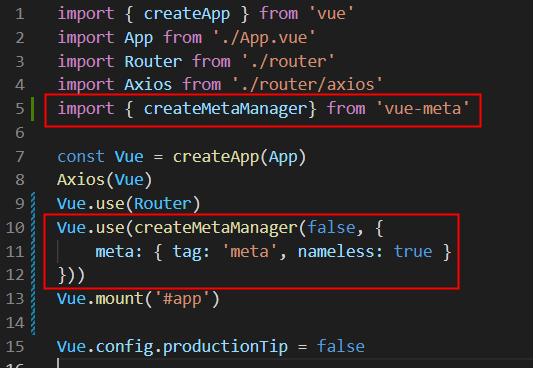Click the green change marker beside line 5
This screenshot has height=368, width=533.
pos(33,109)
